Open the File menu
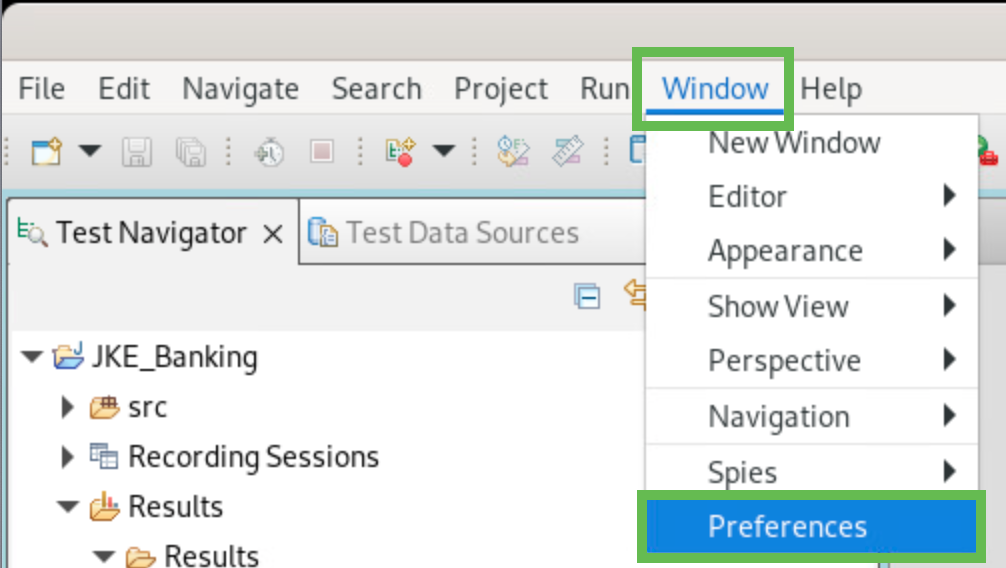The height and width of the screenshot is (568, 1006). [42, 89]
